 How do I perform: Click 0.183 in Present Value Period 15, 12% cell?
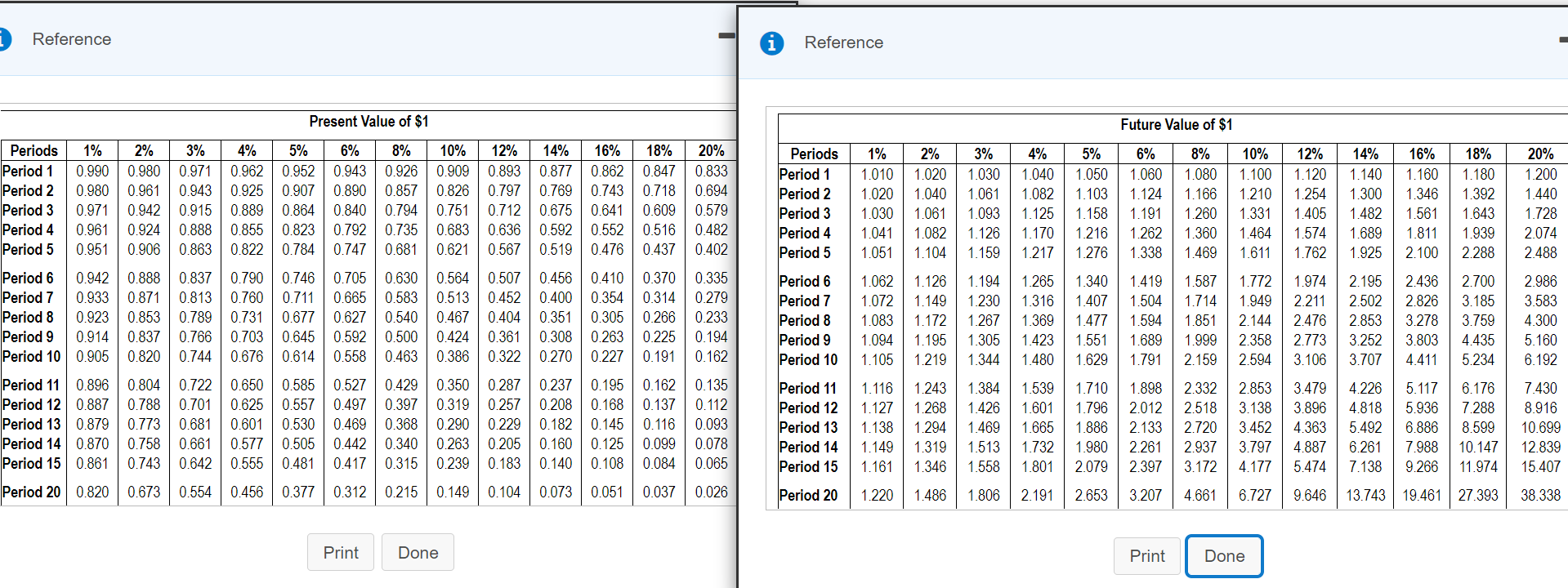pyautogui.click(x=504, y=463)
